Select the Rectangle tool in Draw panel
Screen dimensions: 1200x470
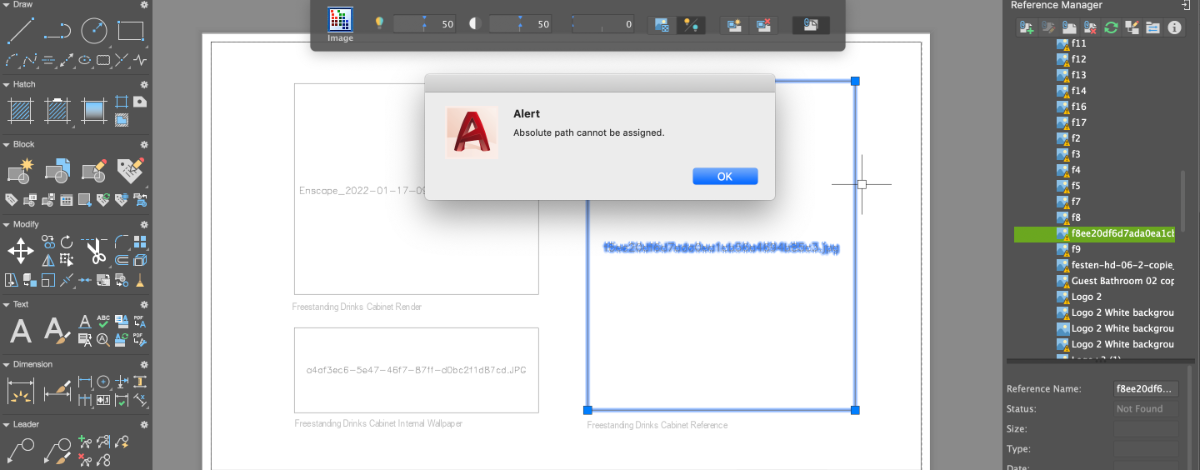click(x=131, y=31)
